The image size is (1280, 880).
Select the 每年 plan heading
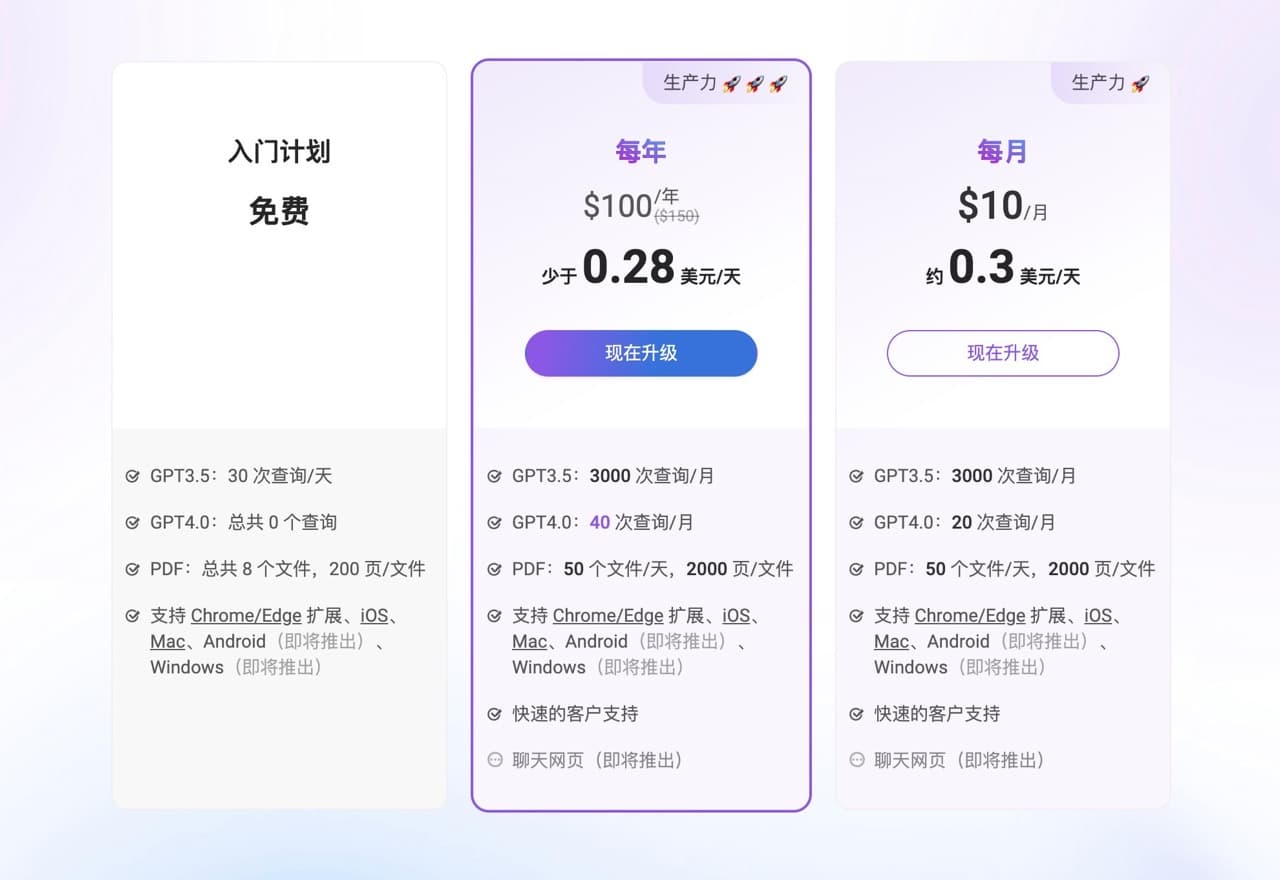pos(641,152)
